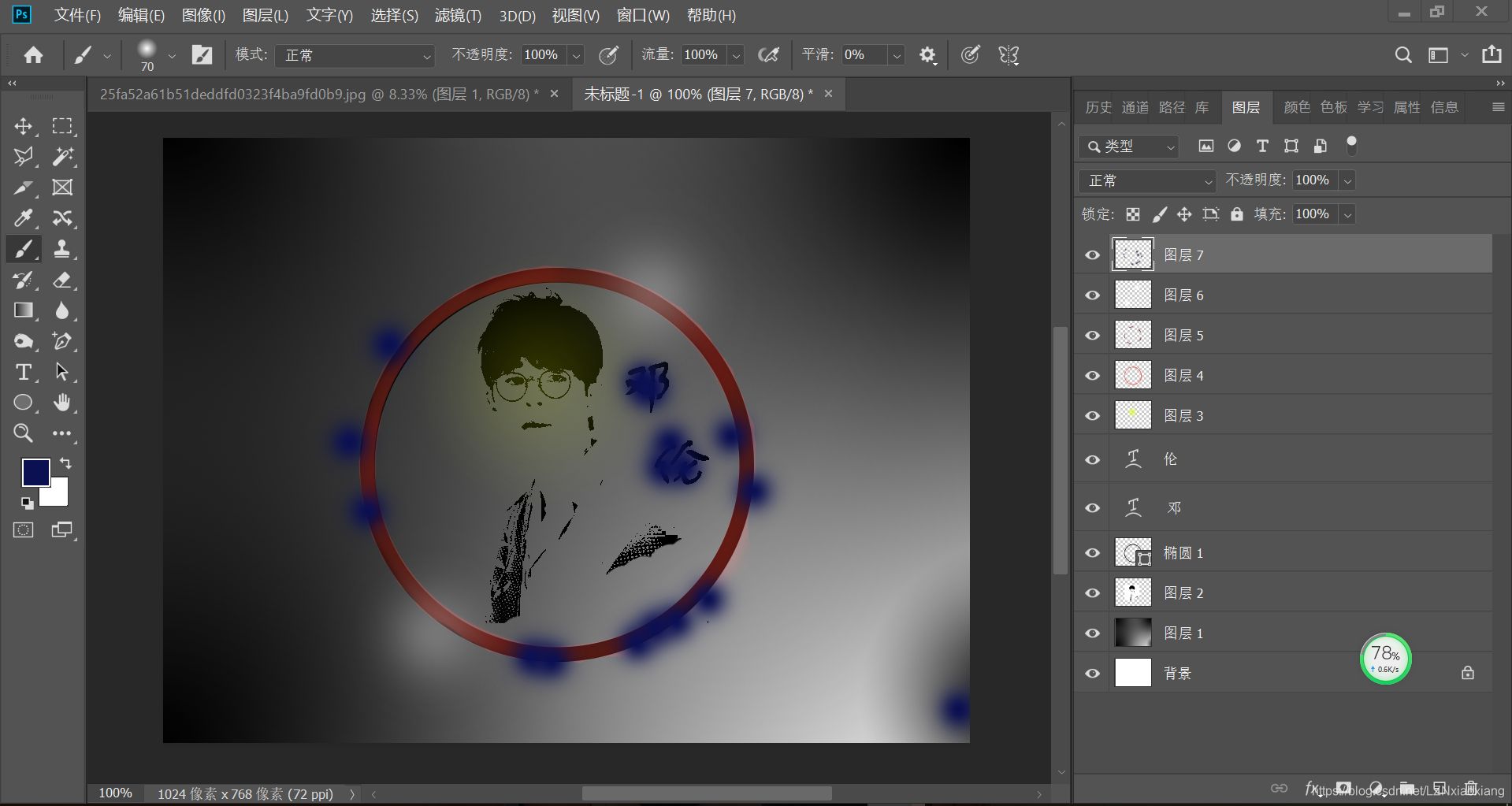Open the flow 流量 dropdown arrow
The width and height of the screenshot is (1512, 806).
coord(736,55)
